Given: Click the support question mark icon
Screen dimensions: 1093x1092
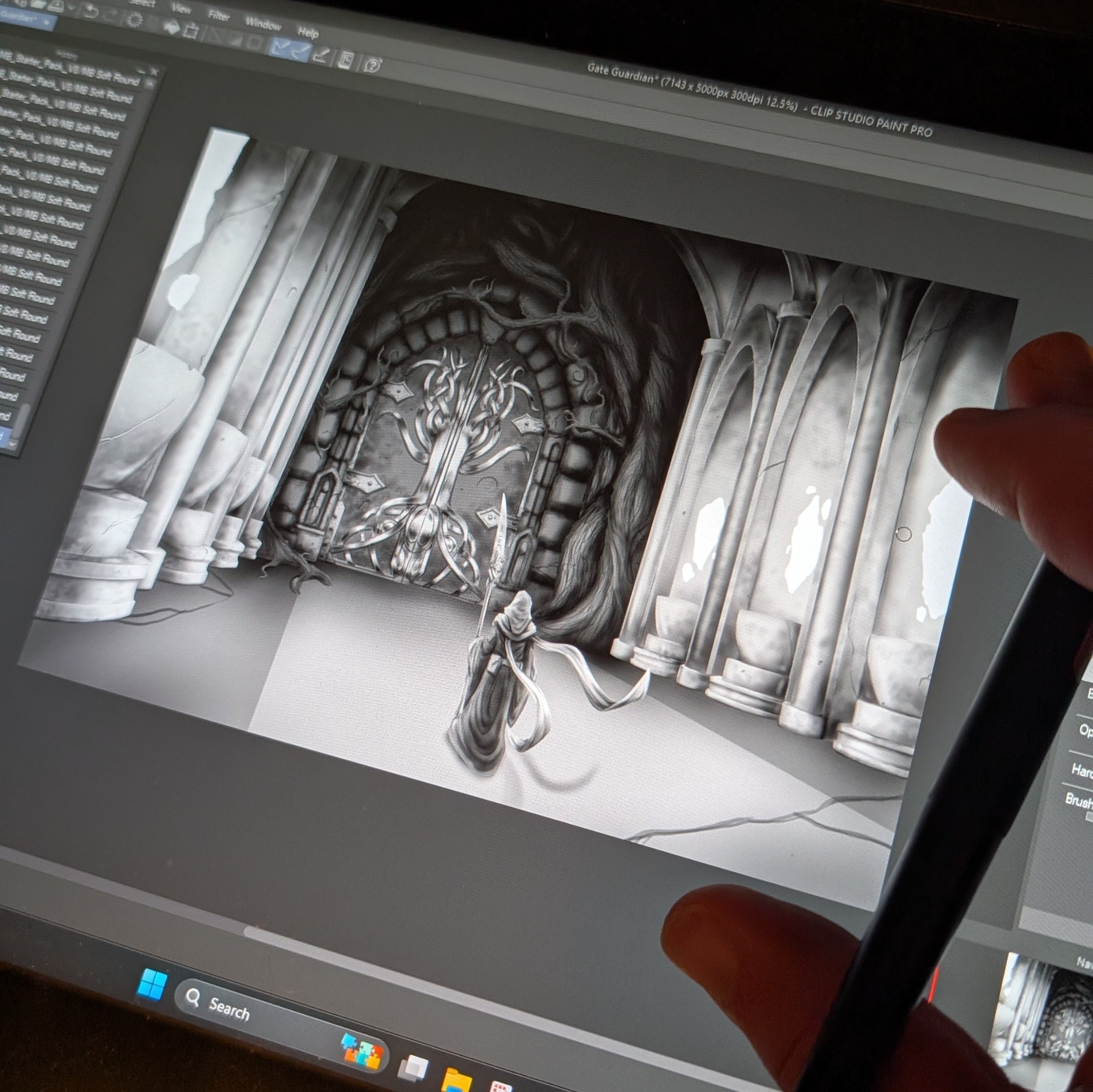Looking at the screenshot, I should [x=372, y=66].
